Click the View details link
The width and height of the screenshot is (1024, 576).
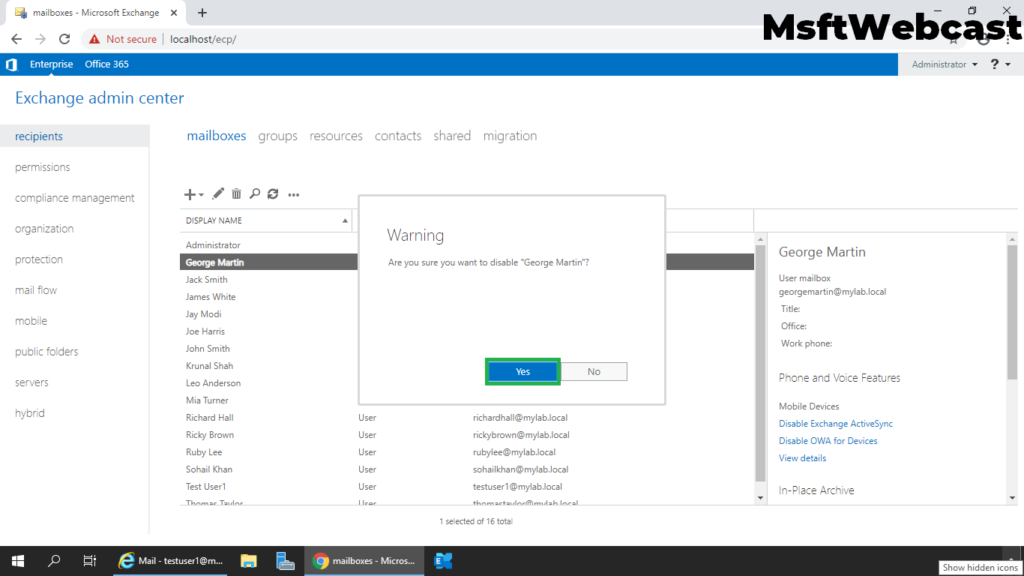(802, 458)
